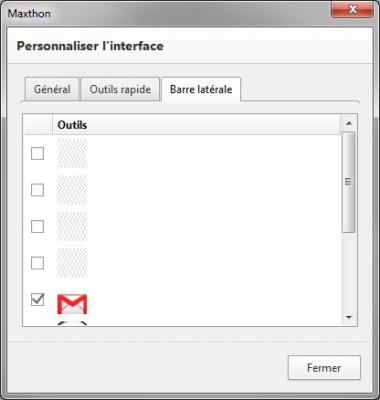
Task: Click the vertical scrollbar thumb
Action: click(349, 182)
